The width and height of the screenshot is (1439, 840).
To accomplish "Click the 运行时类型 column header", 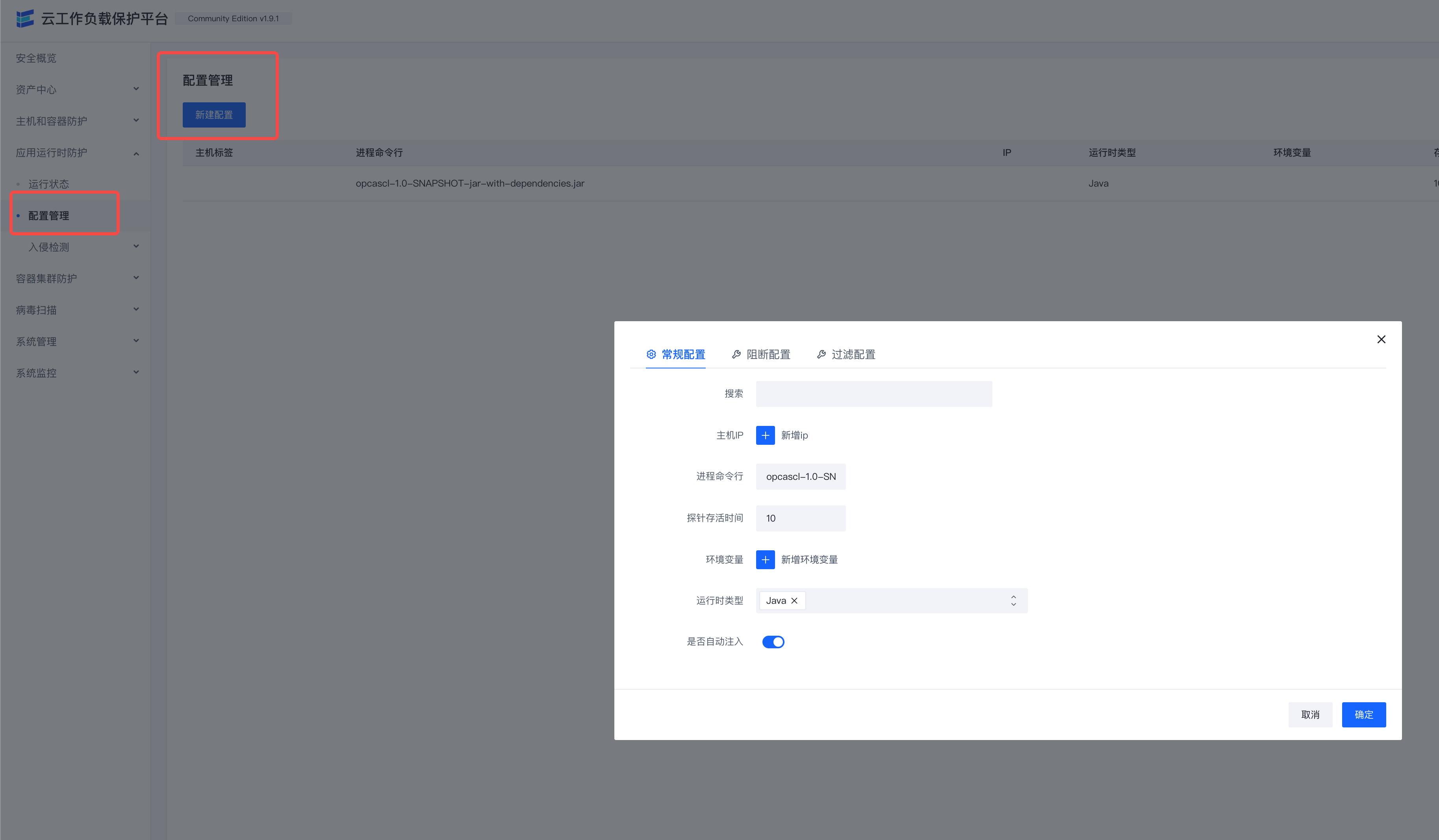I will pos(1112,152).
